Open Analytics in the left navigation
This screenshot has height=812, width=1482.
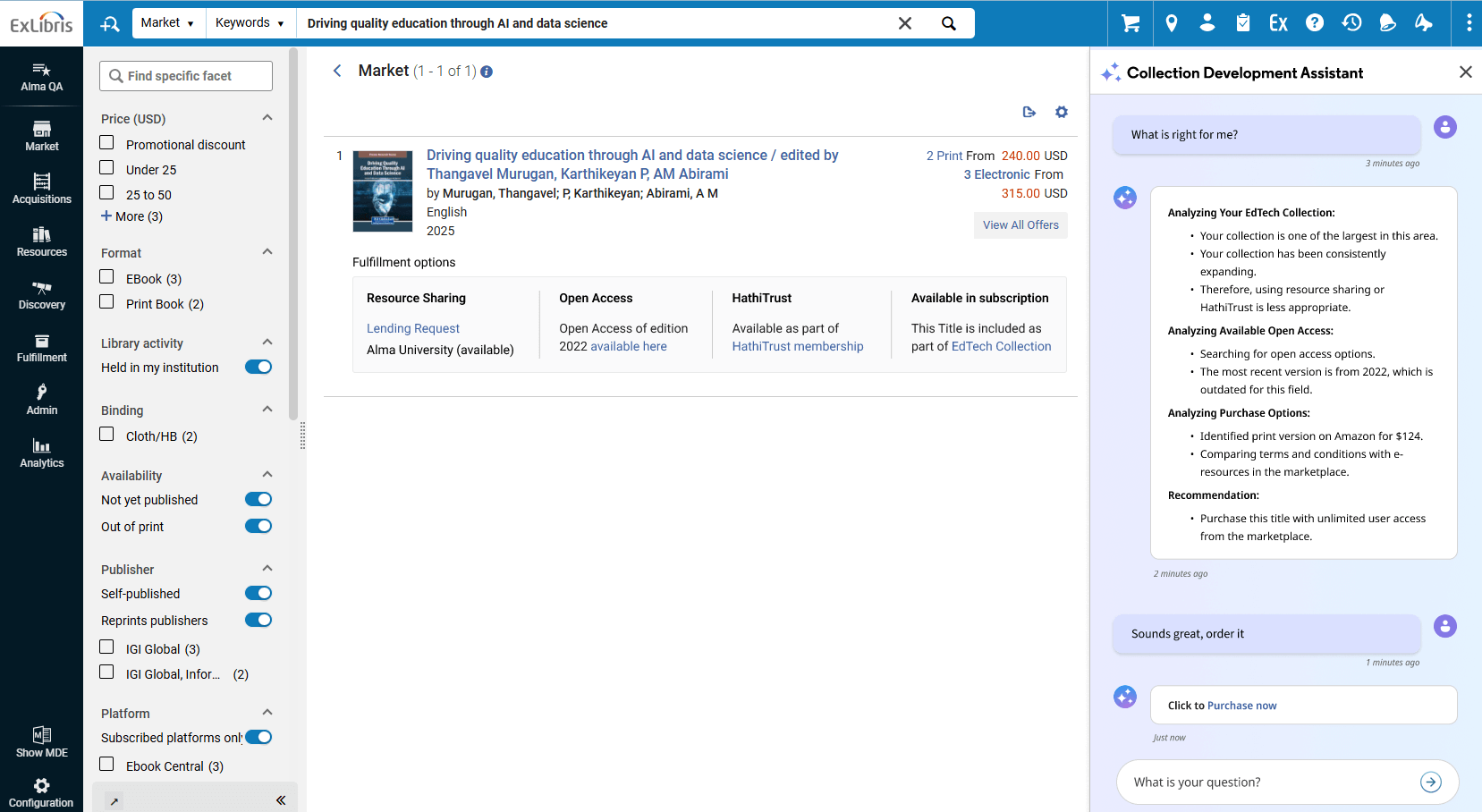tap(42, 453)
